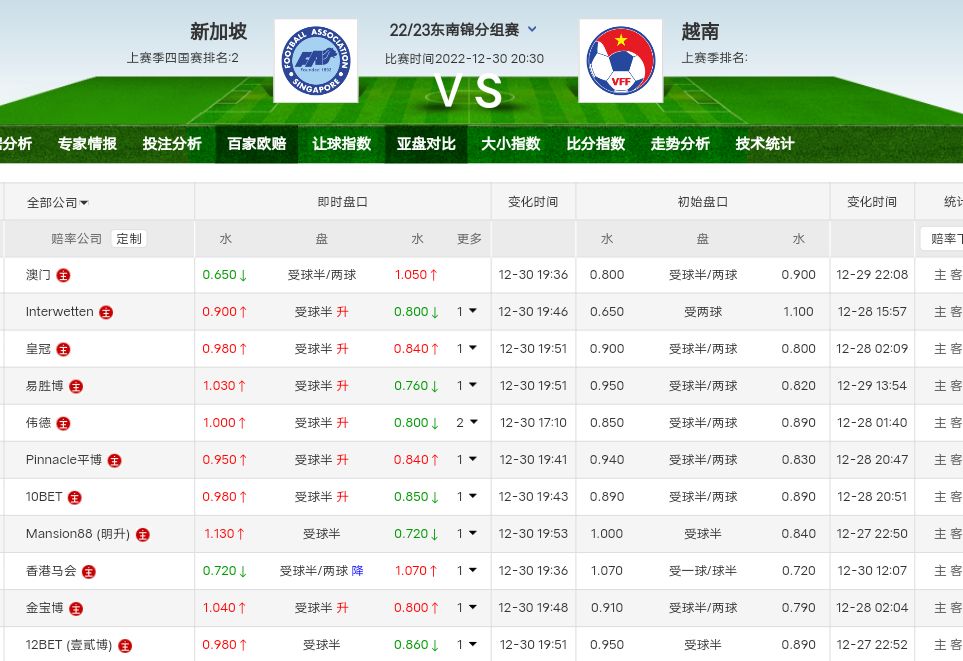The width and height of the screenshot is (963, 661).
Task: Click the 主 badge beside 皇冠
Action: 64,349
